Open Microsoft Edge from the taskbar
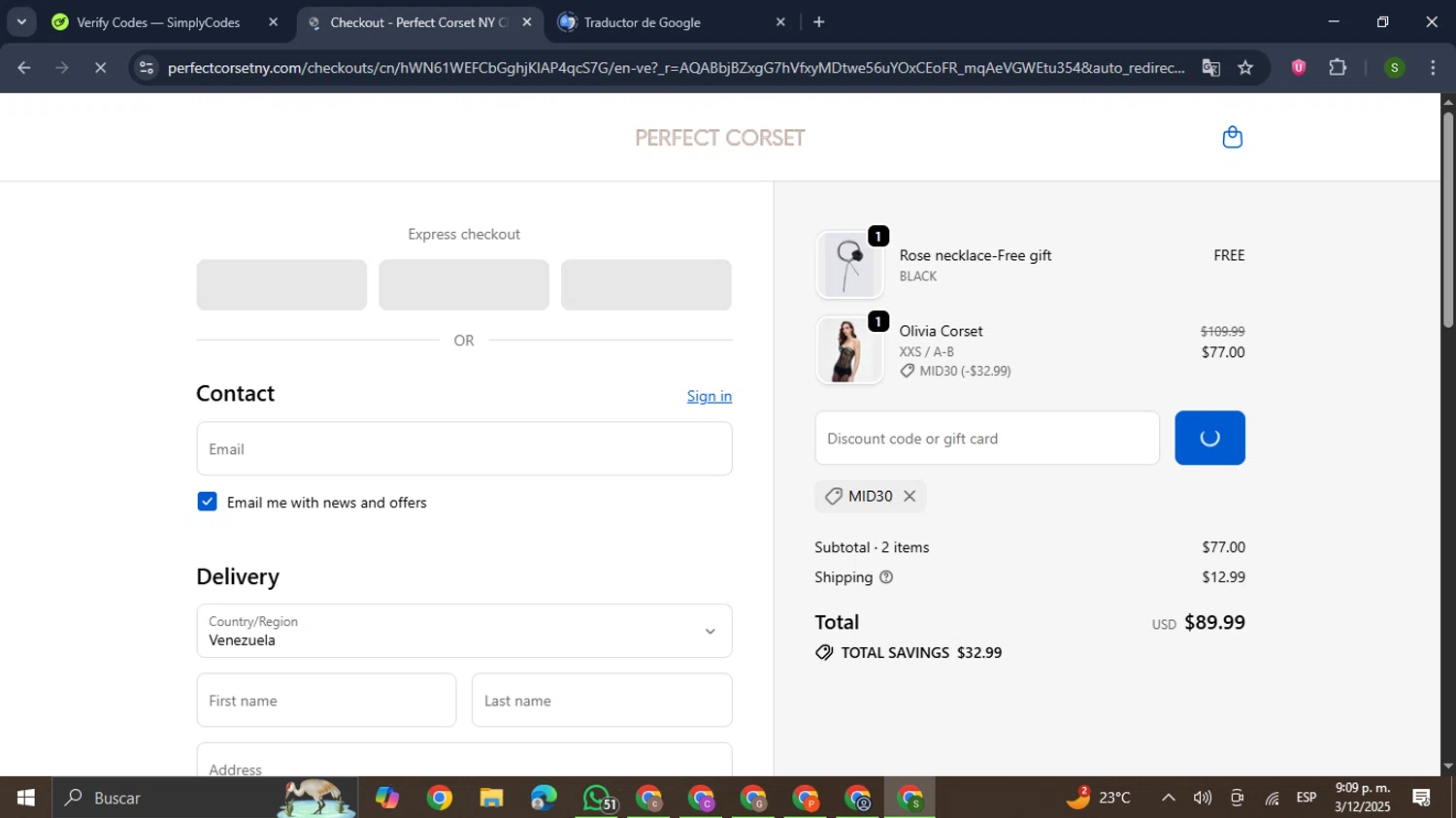 [544, 798]
